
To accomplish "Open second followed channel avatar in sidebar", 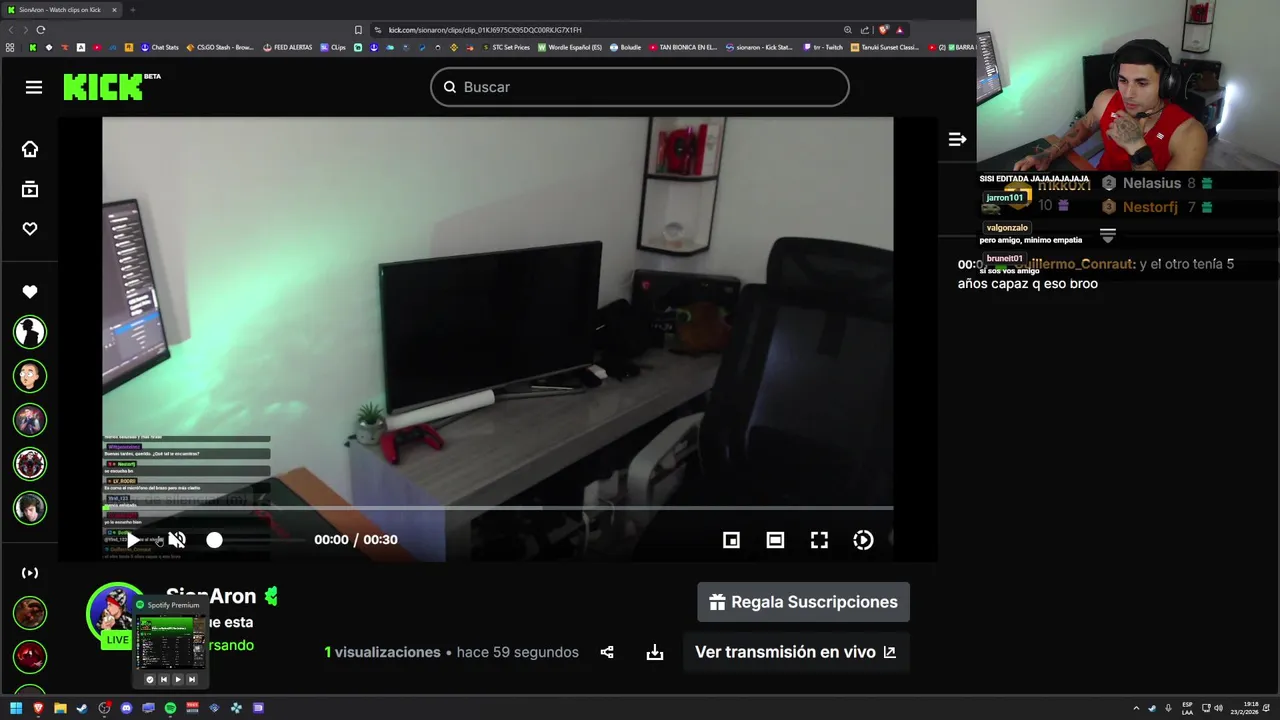I will pos(30,376).
